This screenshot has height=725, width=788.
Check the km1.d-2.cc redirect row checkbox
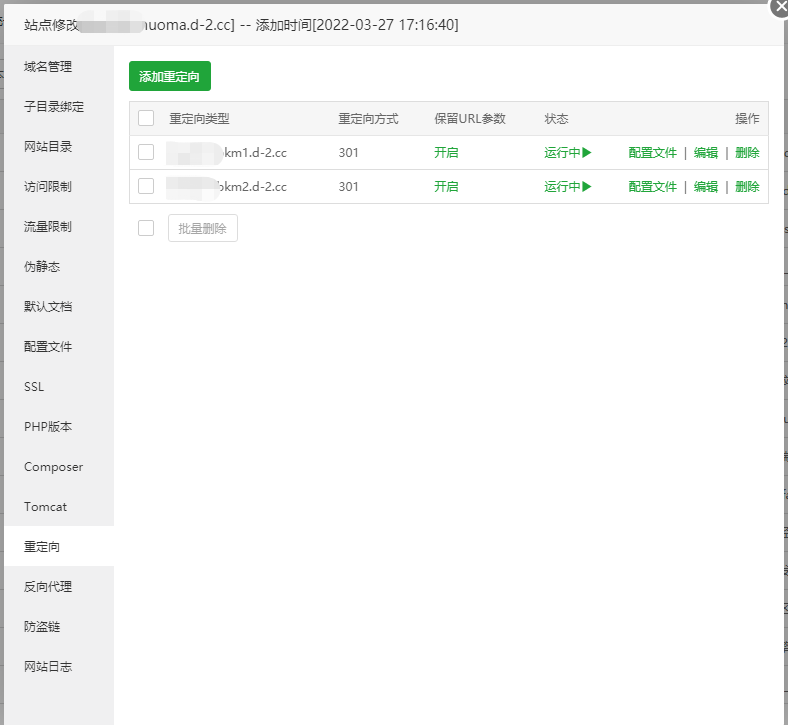(x=146, y=152)
